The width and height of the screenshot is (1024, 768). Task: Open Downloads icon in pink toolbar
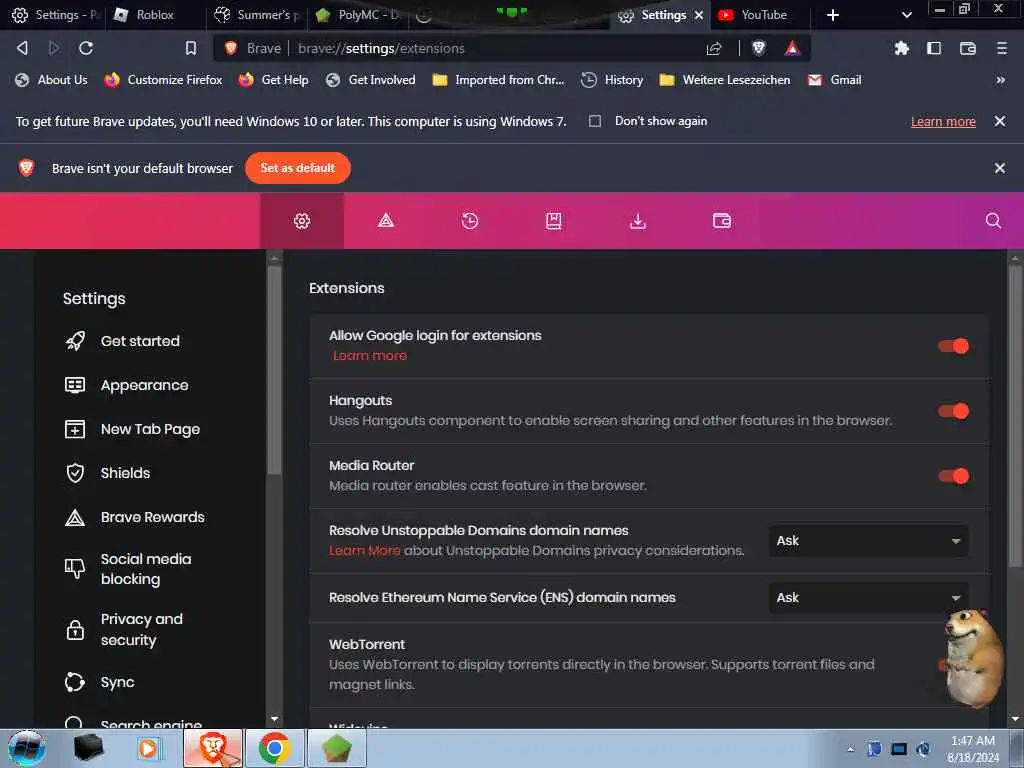[637, 221]
